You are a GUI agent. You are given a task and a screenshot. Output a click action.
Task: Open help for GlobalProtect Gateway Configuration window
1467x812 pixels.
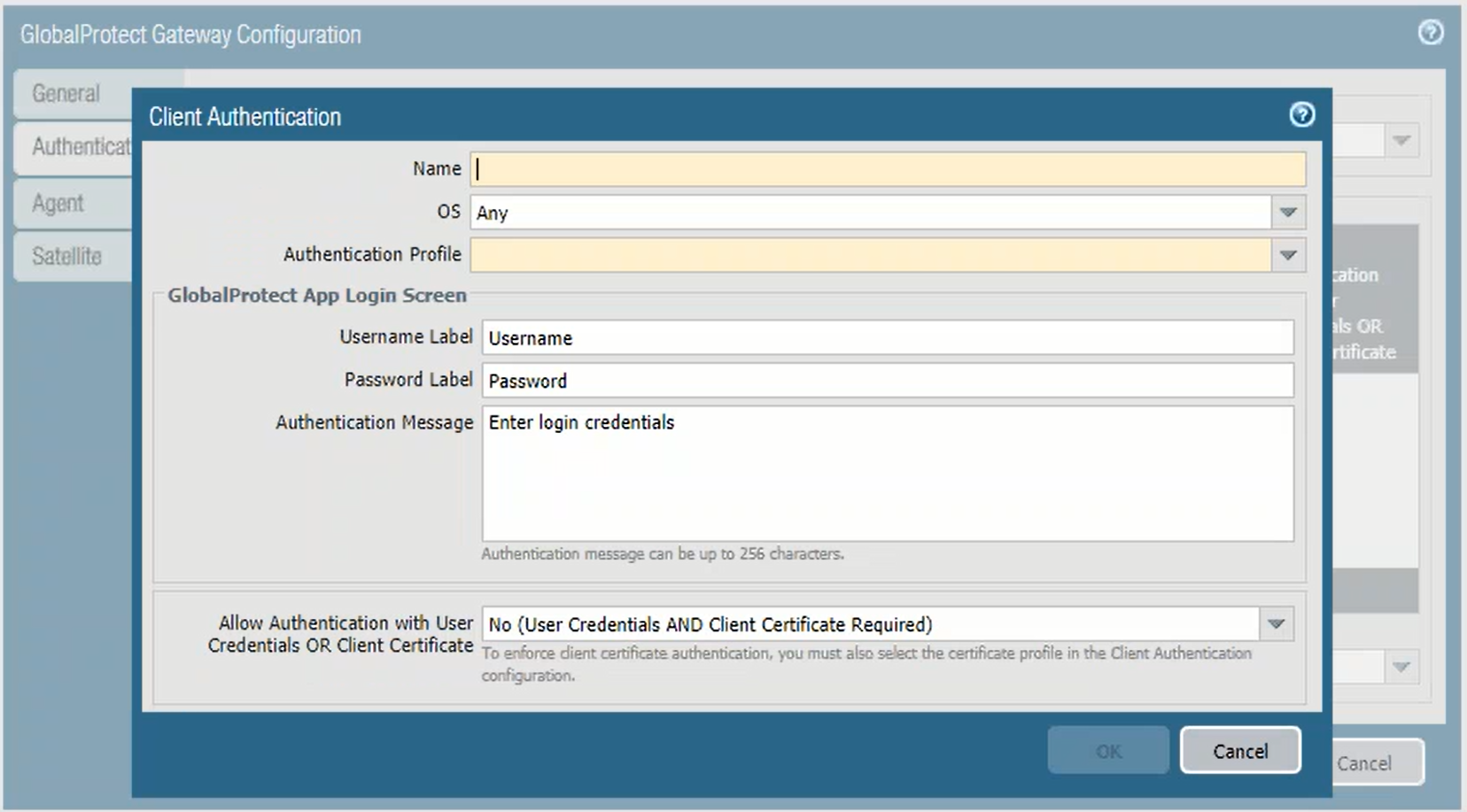click(x=1430, y=34)
